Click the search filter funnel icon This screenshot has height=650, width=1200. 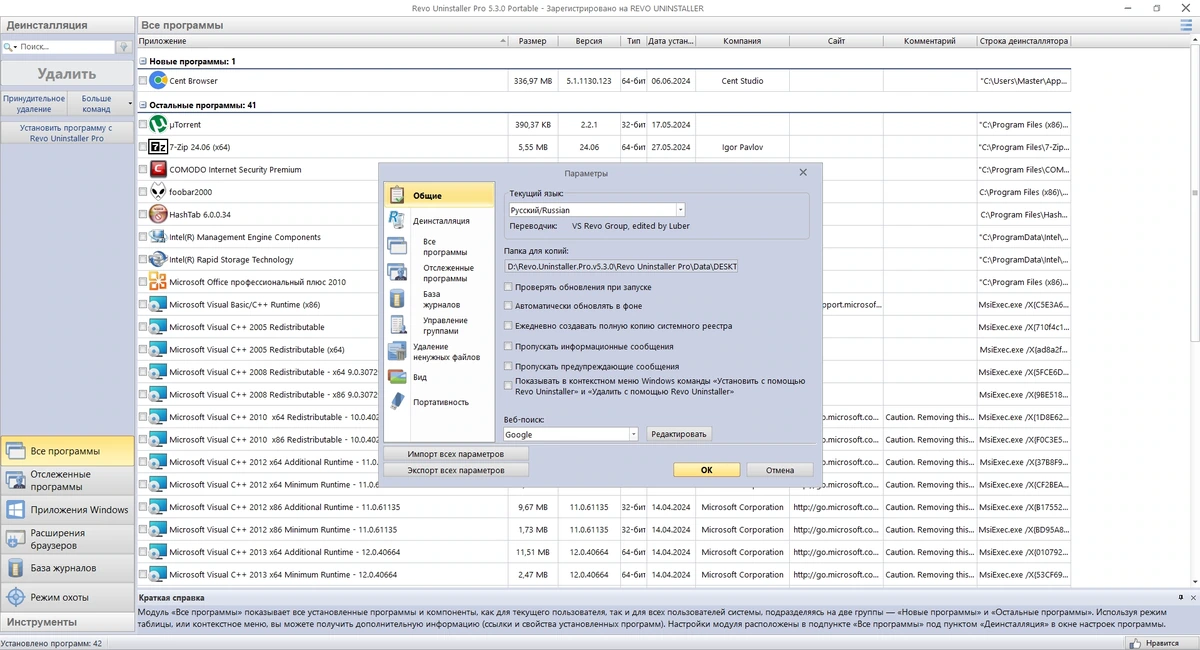pos(123,46)
